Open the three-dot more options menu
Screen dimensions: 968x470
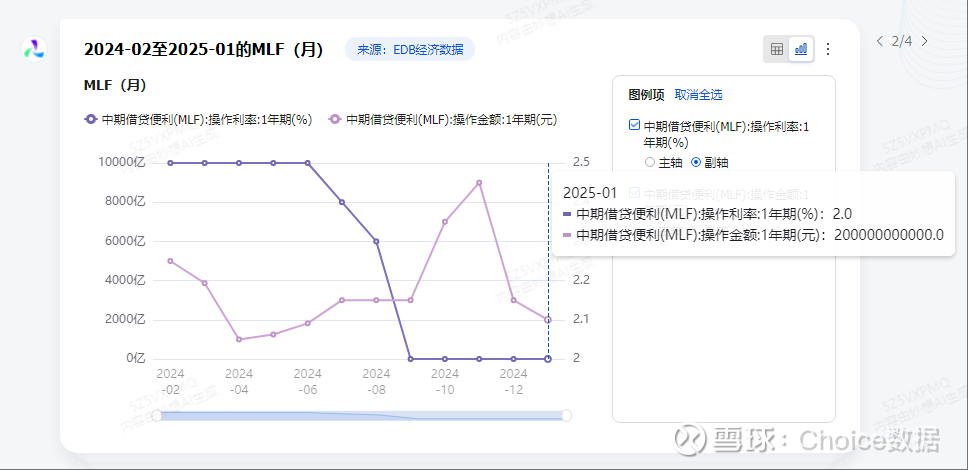tap(828, 49)
